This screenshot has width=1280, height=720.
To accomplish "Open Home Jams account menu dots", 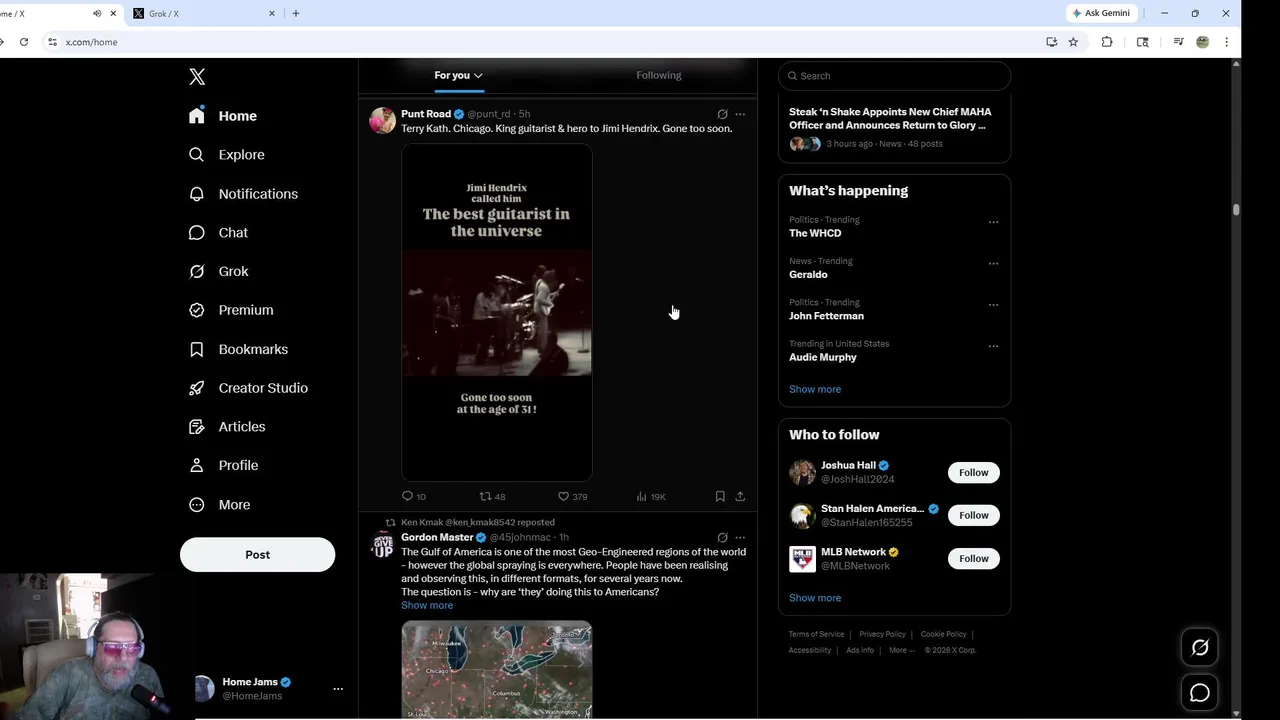I will pos(338,689).
